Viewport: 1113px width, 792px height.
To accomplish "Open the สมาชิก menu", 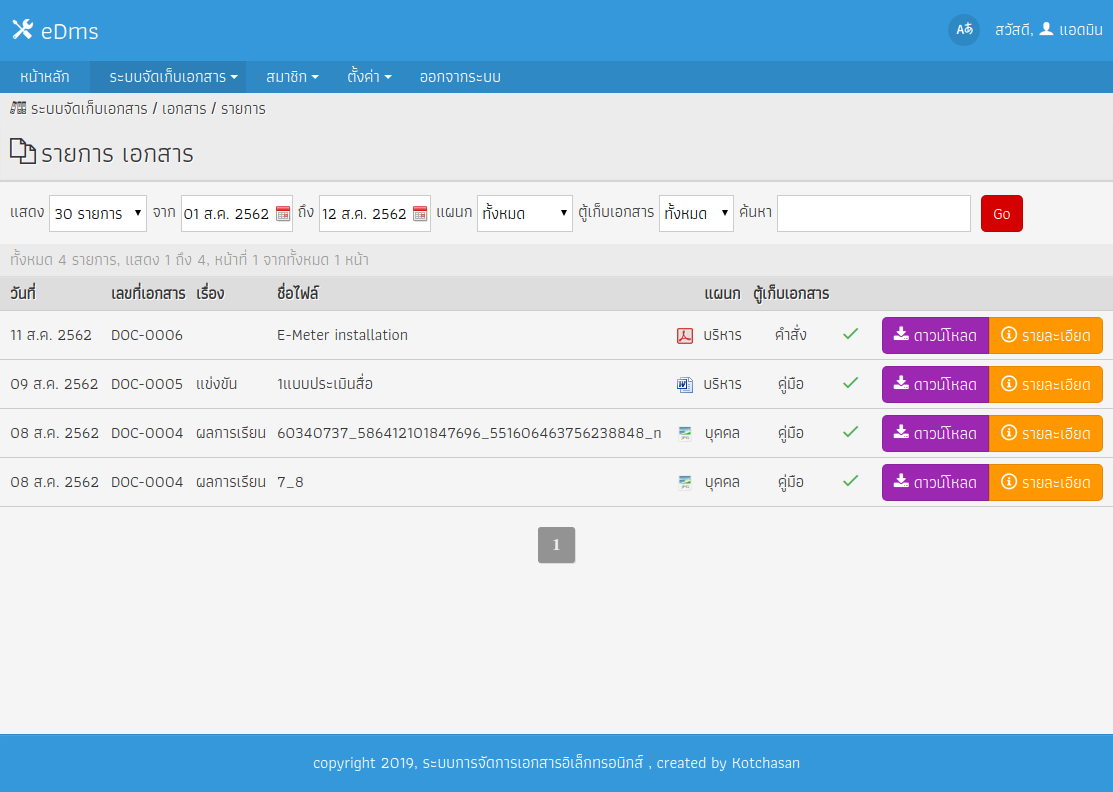I will tap(290, 76).
